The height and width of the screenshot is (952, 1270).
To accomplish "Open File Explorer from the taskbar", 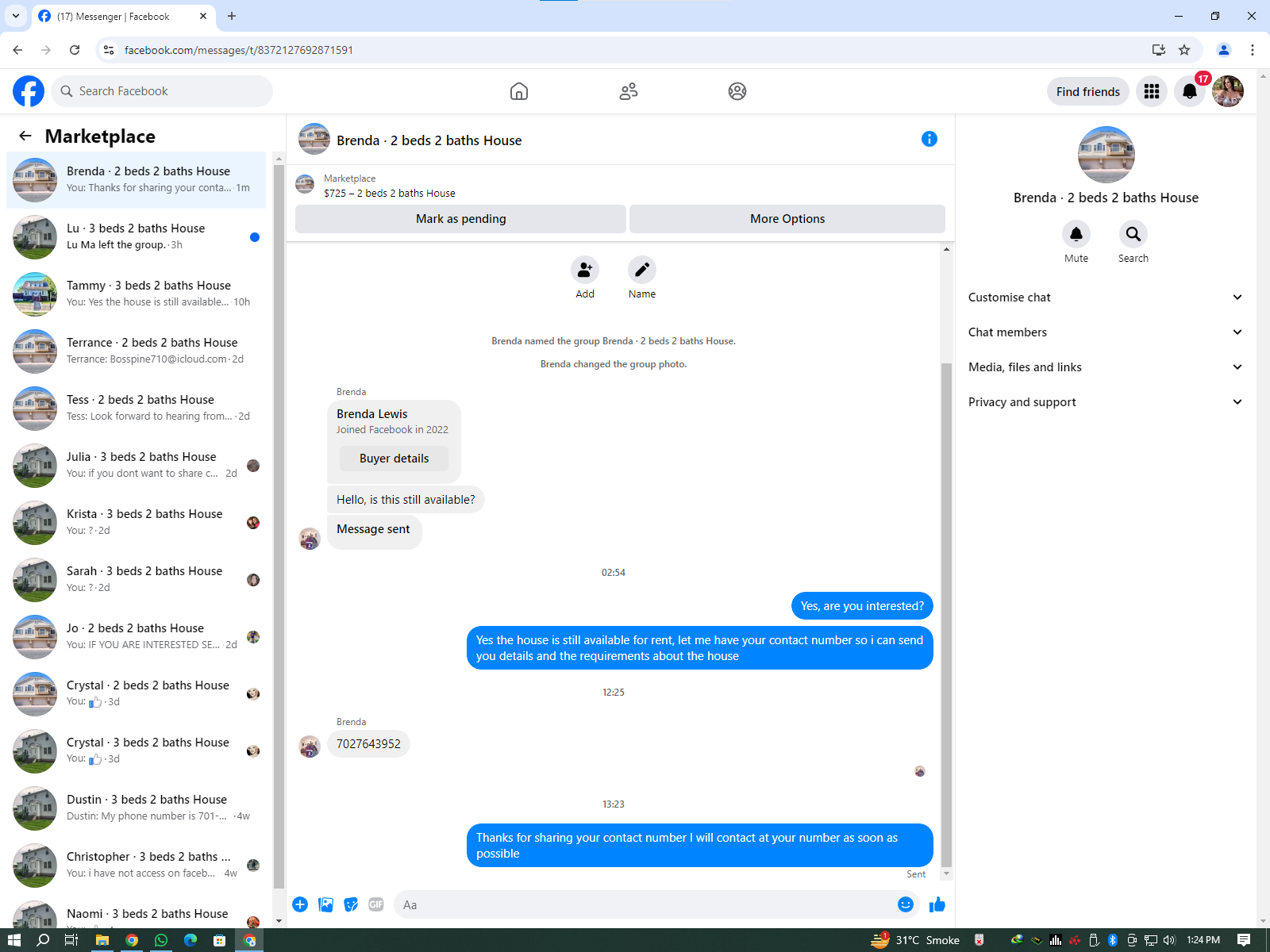I will pos(102,940).
